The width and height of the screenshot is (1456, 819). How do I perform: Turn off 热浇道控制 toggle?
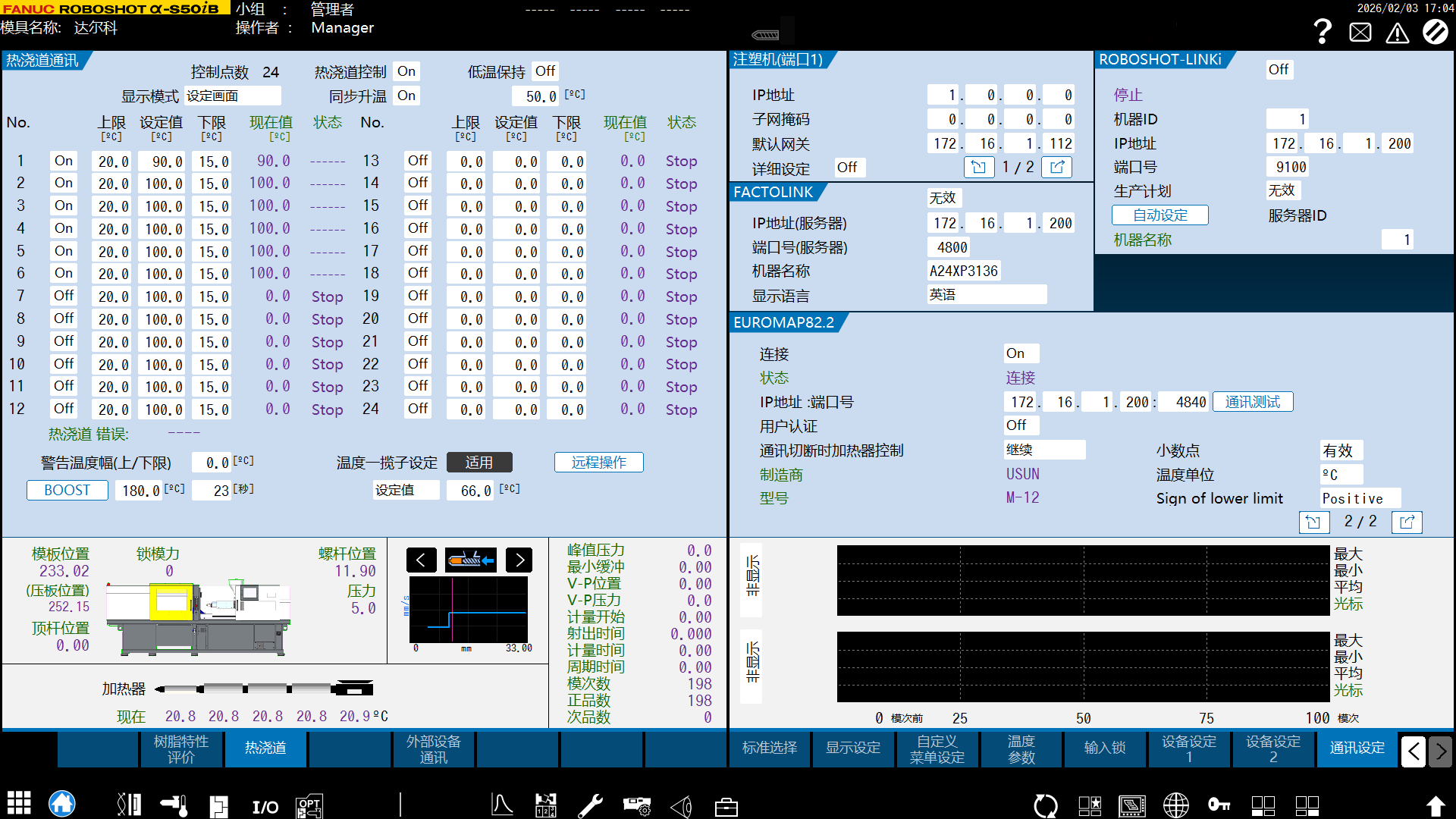(x=406, y=71)
